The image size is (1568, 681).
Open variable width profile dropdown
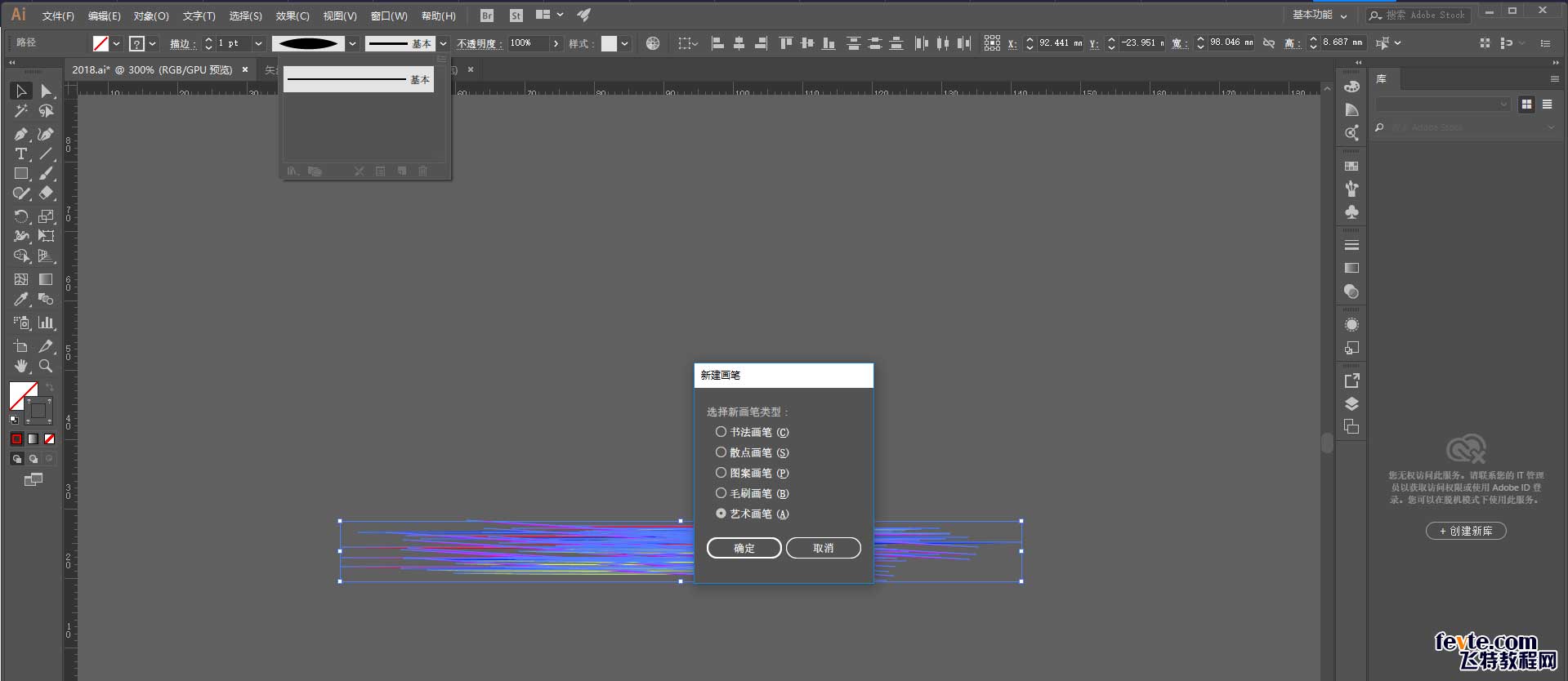pyautogui.click(x=352, y=43)
